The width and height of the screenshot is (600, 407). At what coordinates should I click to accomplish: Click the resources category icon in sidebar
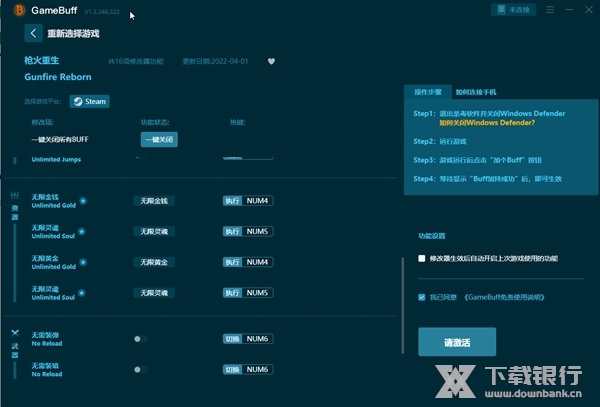[x=15, y=197]
